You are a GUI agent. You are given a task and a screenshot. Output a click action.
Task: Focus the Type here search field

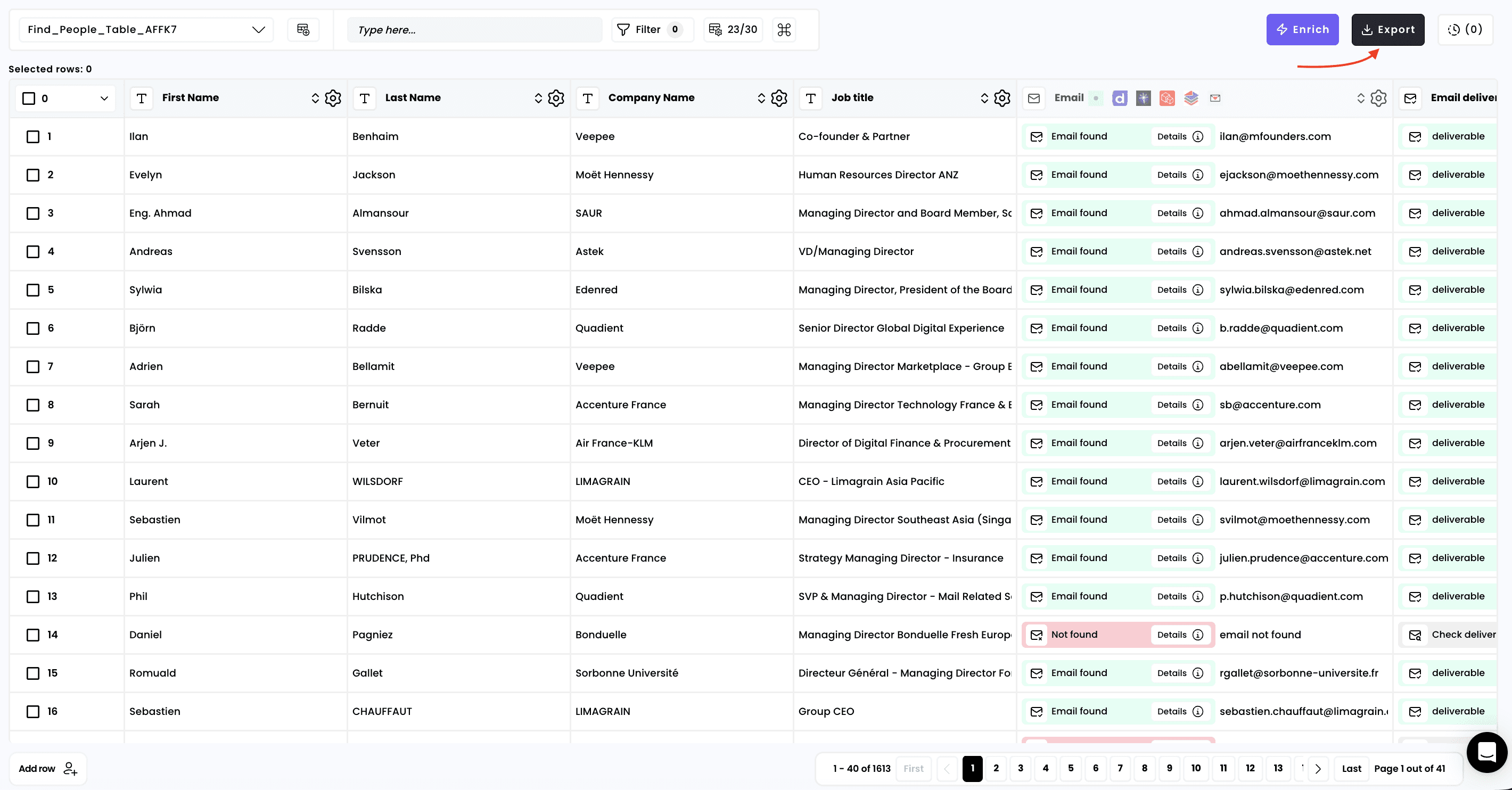(474, 29)
